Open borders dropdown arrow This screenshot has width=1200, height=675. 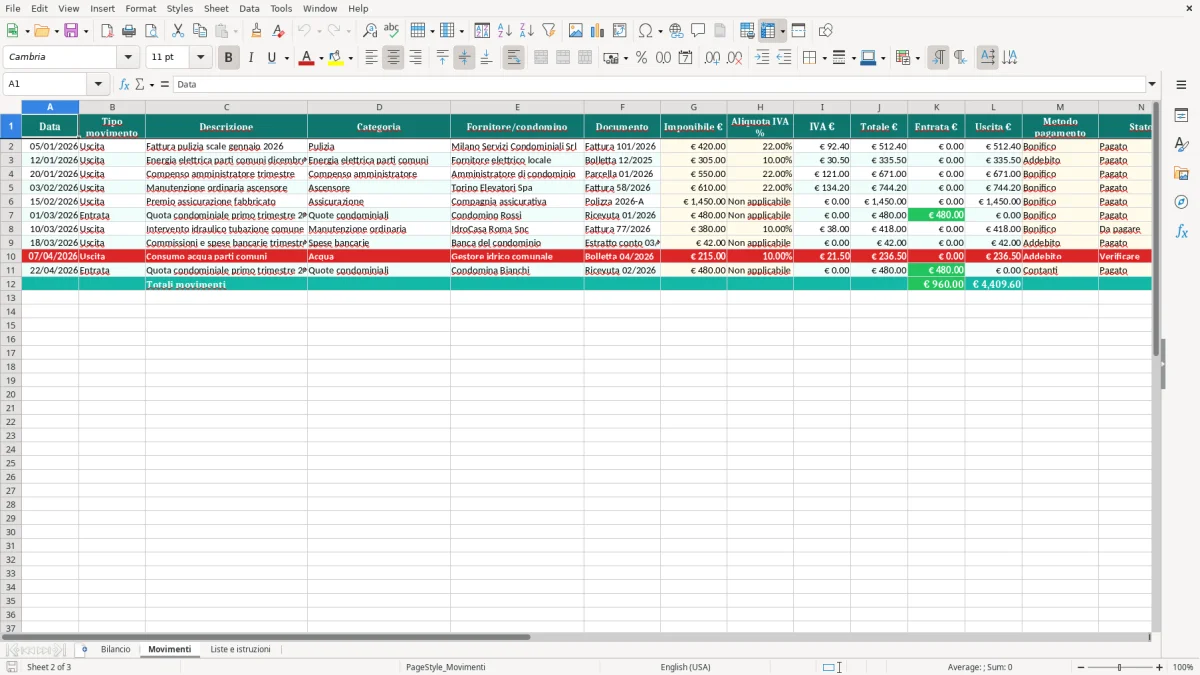[823, 58]
